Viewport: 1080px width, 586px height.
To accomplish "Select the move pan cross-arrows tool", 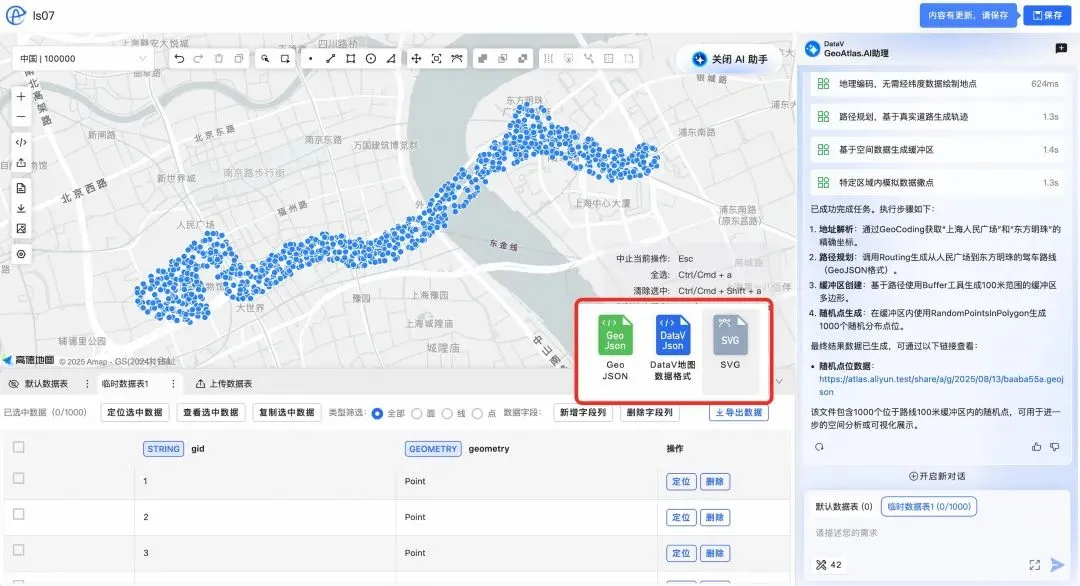I will pyautogui.click(x=416, y=59).
